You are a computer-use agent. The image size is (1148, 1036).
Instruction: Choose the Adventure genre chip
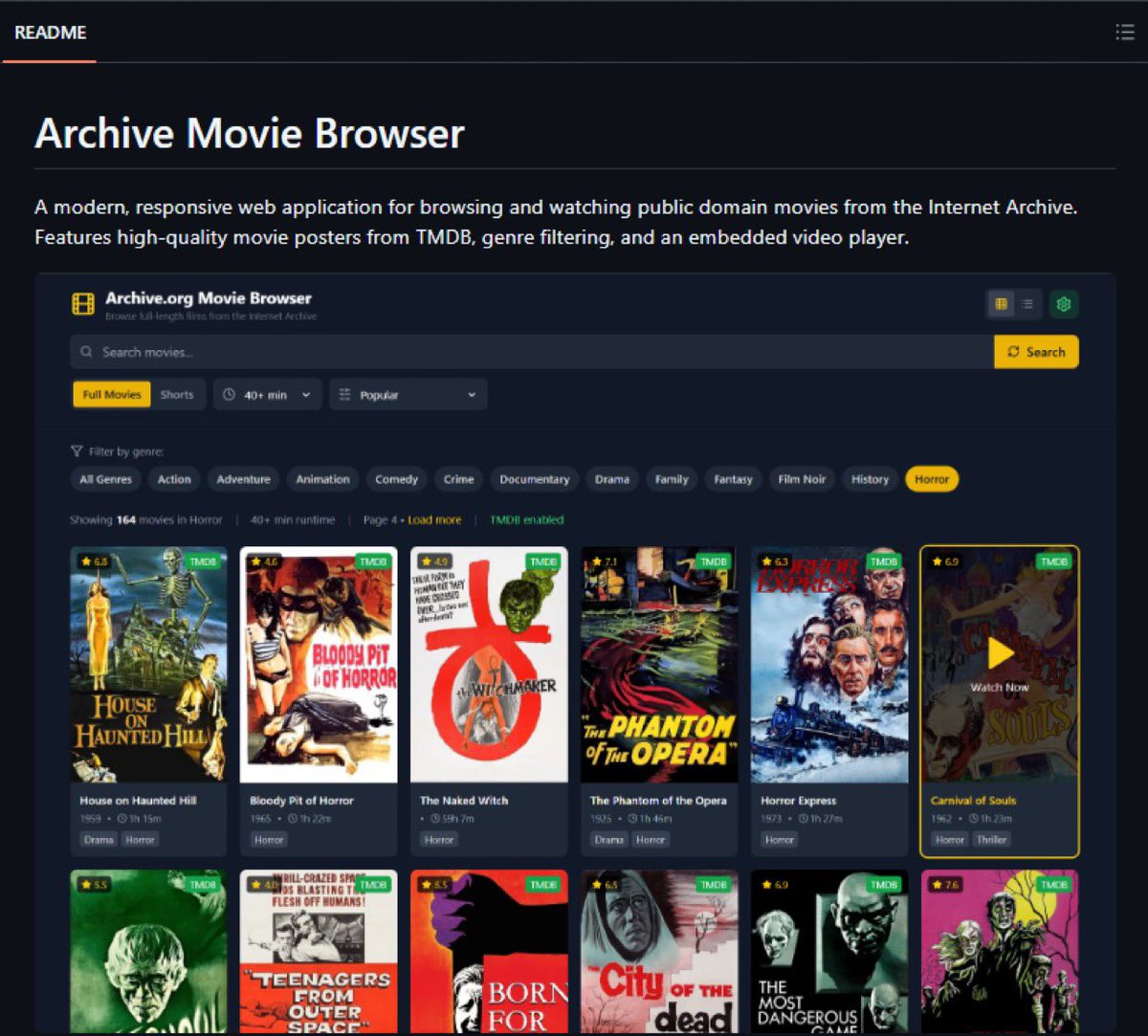(x=243, y=479)
